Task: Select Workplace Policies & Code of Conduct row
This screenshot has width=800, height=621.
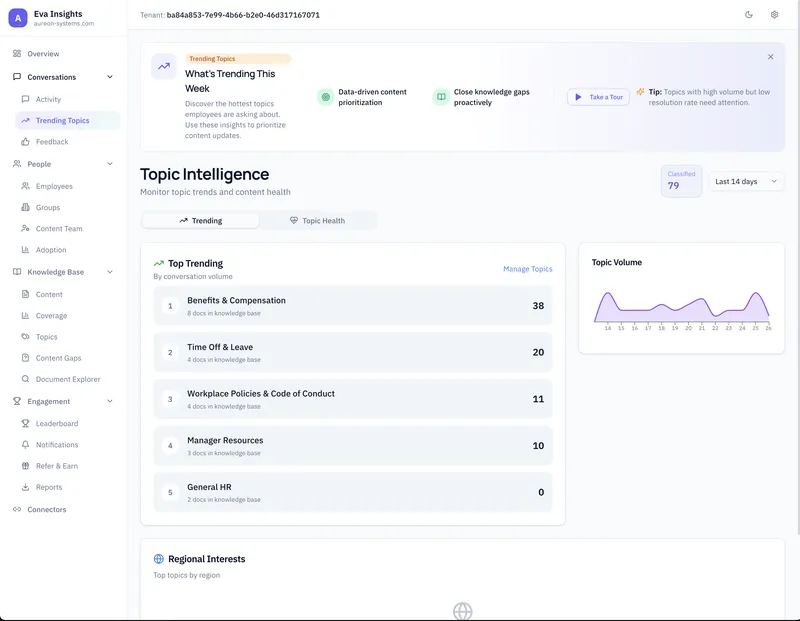Action: (x=353, y=399)
